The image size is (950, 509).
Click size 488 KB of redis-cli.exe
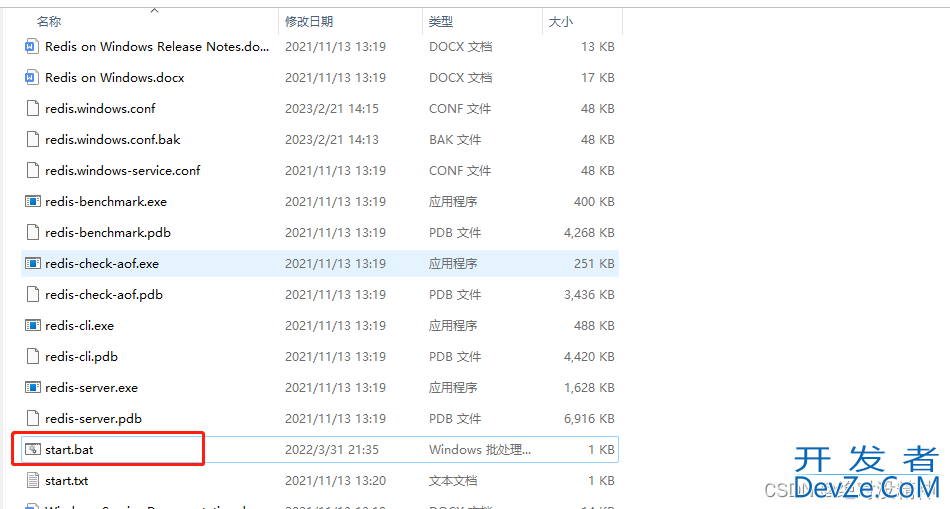[594, 325]
